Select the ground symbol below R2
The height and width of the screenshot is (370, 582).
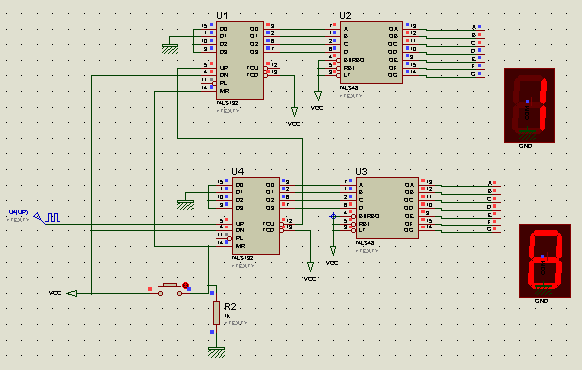(216, 352)
